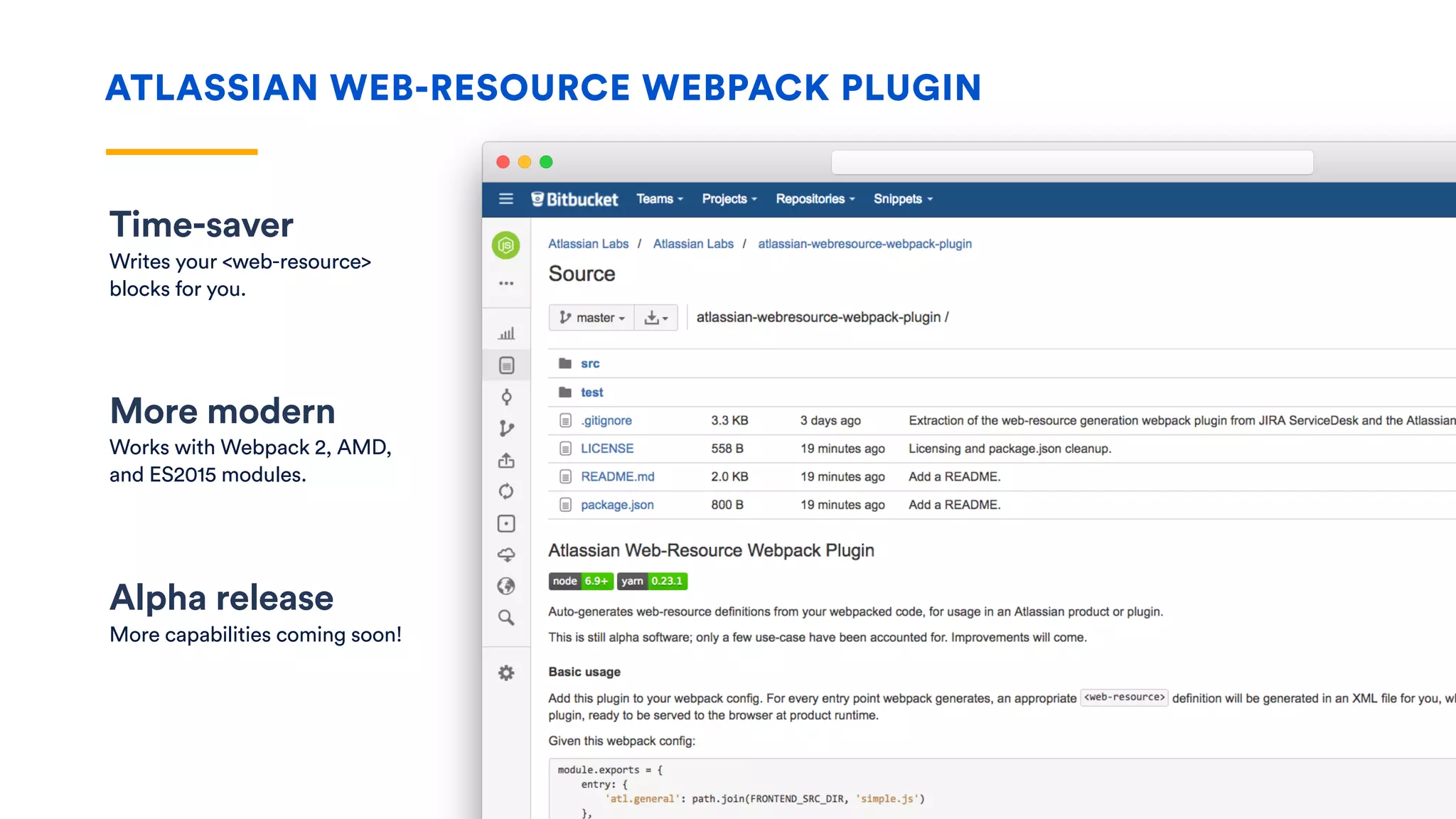Open the Overview bar chart sidebar icon
This screenshot has height=819, width=1456.
[x=506, y=333]
